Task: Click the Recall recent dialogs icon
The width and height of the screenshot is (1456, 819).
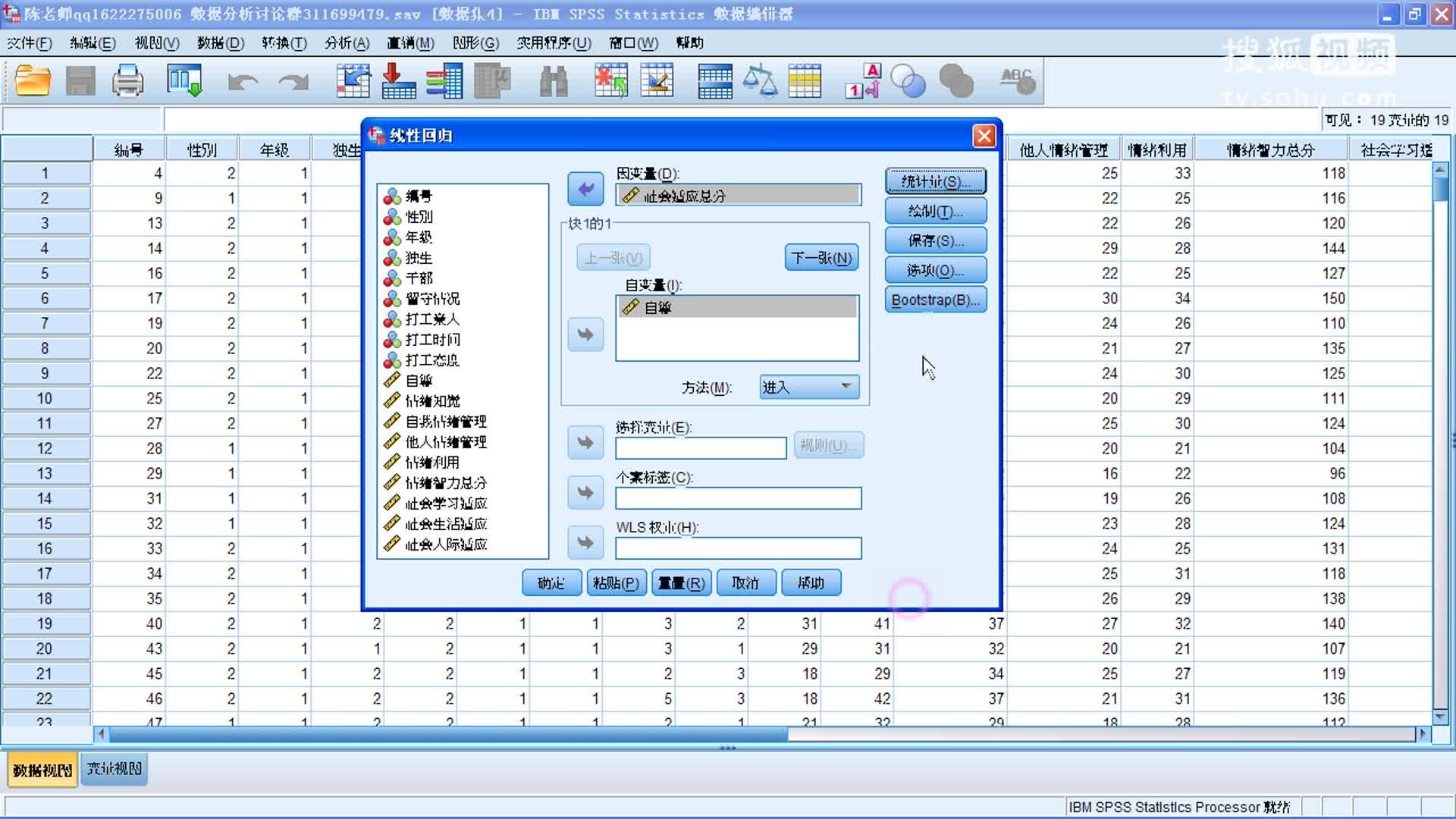Action: [x=184, y=80]
